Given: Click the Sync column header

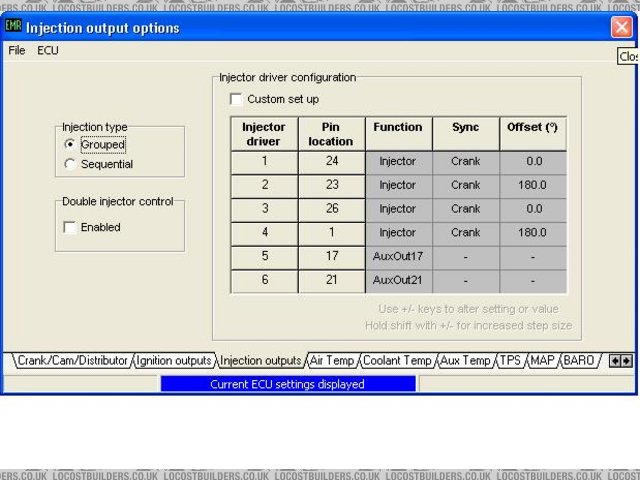Looking at the screenshot, I should click(466, 134).
